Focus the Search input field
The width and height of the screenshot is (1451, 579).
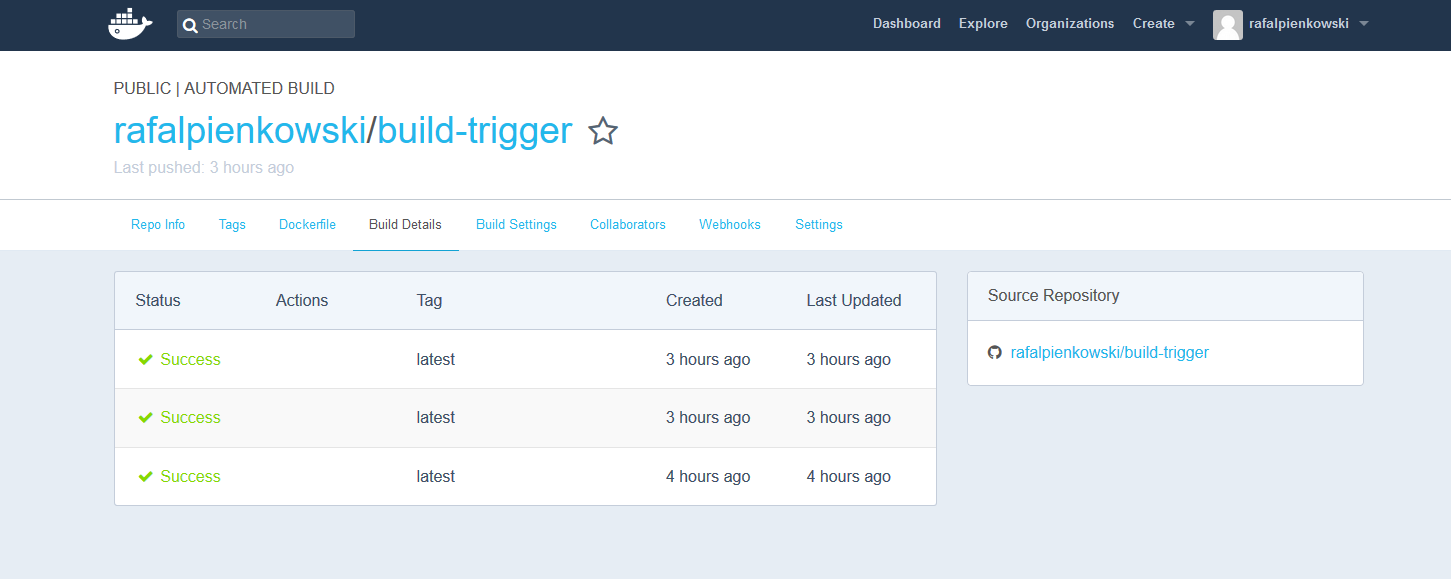click(x=266, y=24)
